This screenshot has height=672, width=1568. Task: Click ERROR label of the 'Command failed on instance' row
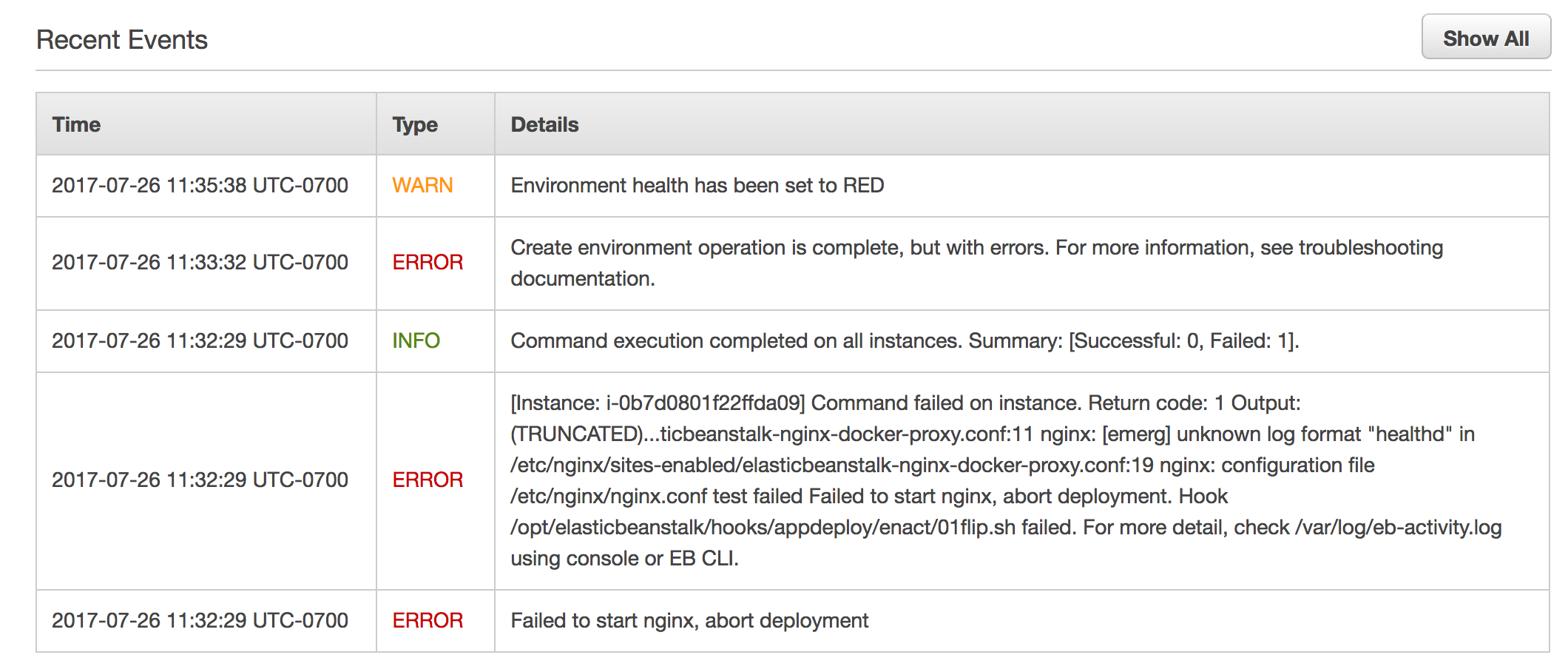coord(428,480)
